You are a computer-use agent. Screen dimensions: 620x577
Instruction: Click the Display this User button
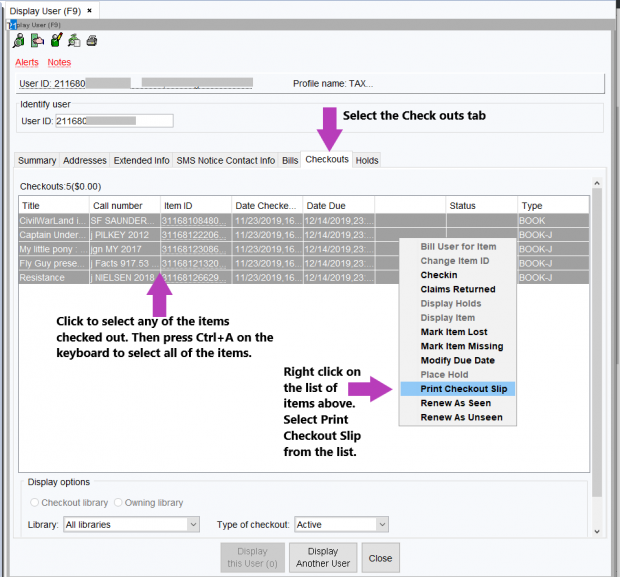pos(252,557)
